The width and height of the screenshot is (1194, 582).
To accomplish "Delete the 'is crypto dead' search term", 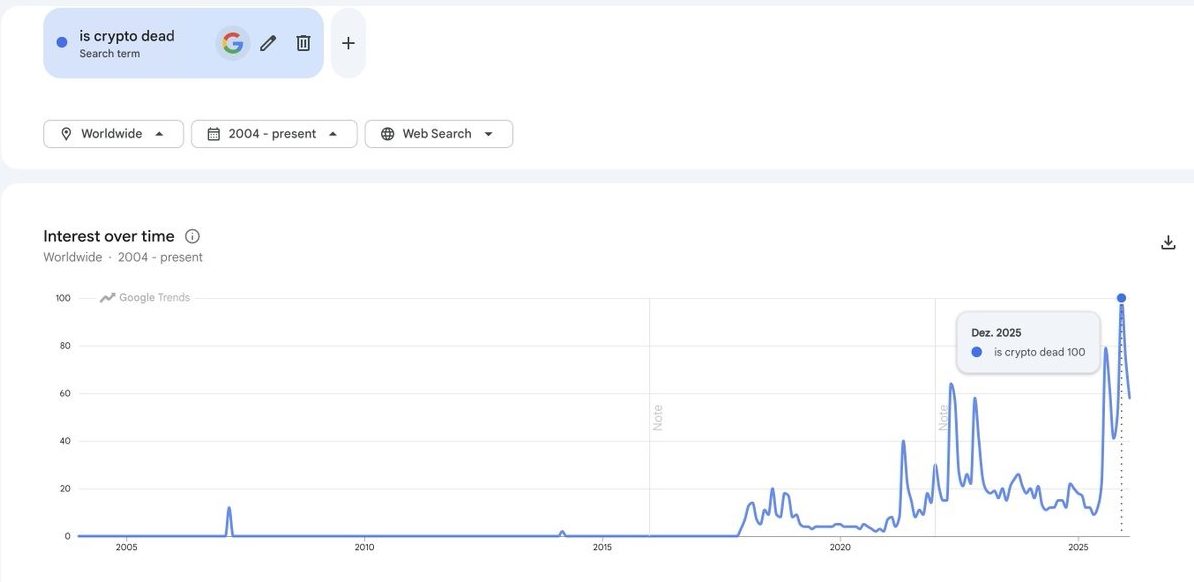I will 303,43.
